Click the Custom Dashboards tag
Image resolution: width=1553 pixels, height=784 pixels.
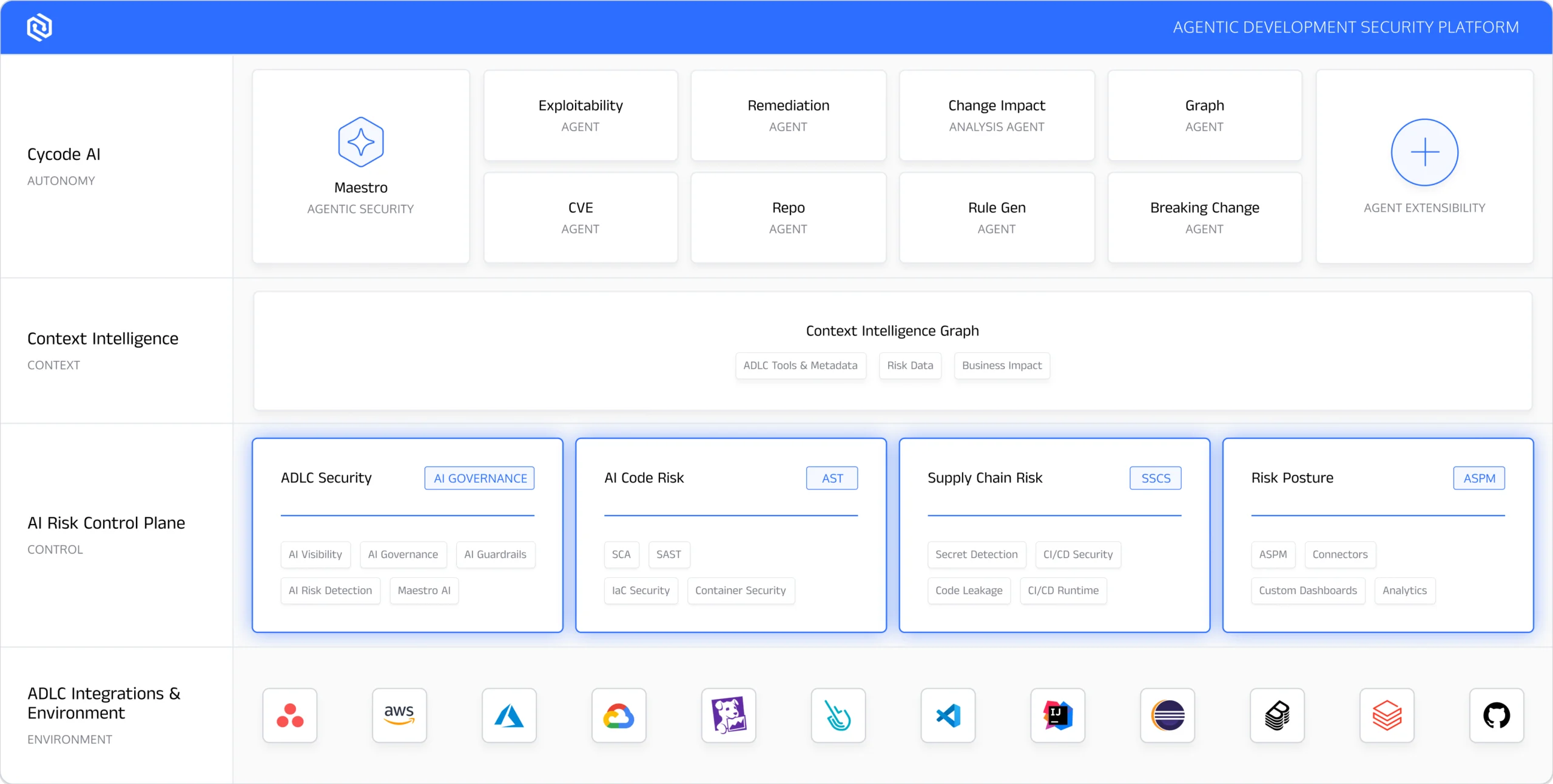[1308, 591]
